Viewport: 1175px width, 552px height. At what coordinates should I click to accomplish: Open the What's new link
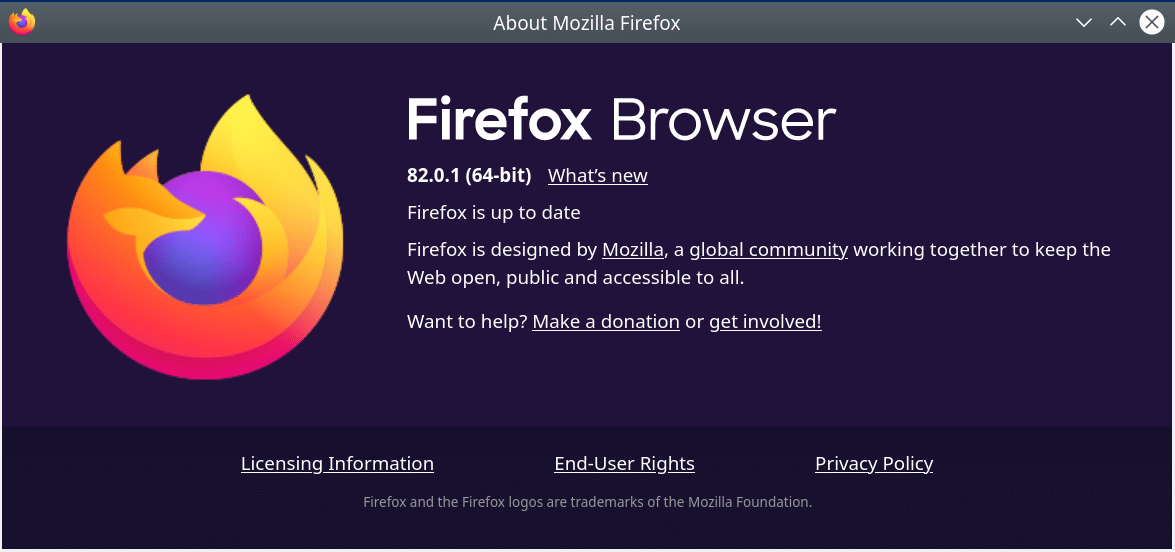[x=597, y=175]
